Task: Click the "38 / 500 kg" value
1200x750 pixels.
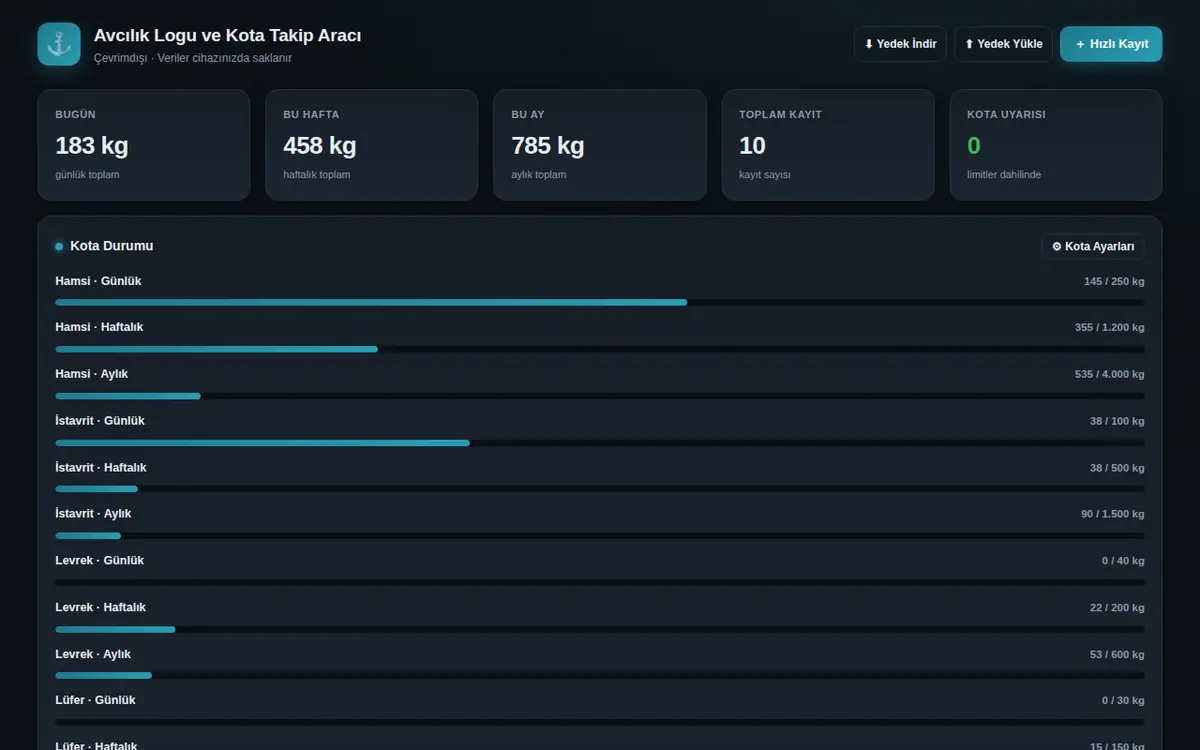Action: pyautogui.click(x=1117, y=468)
